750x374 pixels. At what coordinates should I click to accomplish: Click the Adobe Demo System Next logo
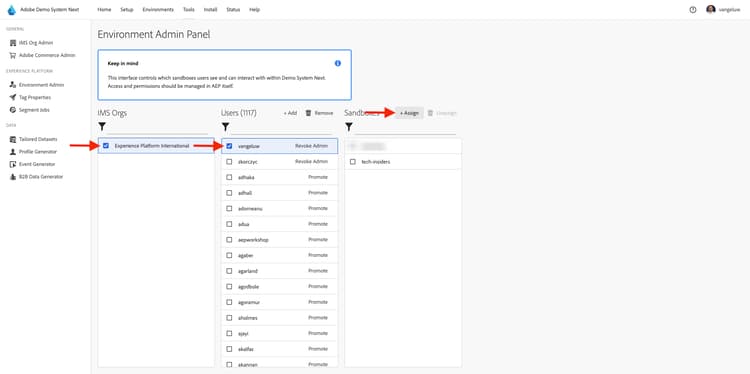click(x=11, y=10)
